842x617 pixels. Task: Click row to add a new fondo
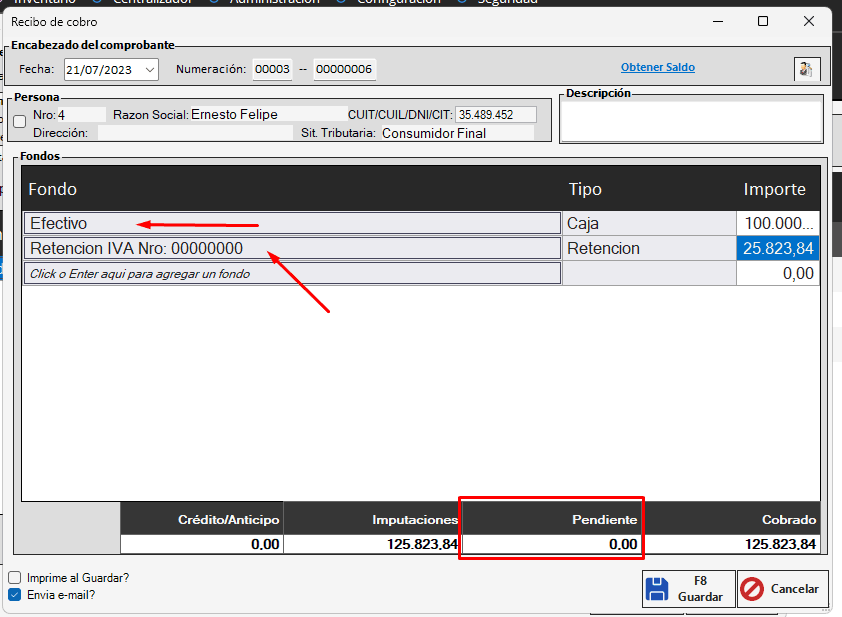click(x=292, y=273)
